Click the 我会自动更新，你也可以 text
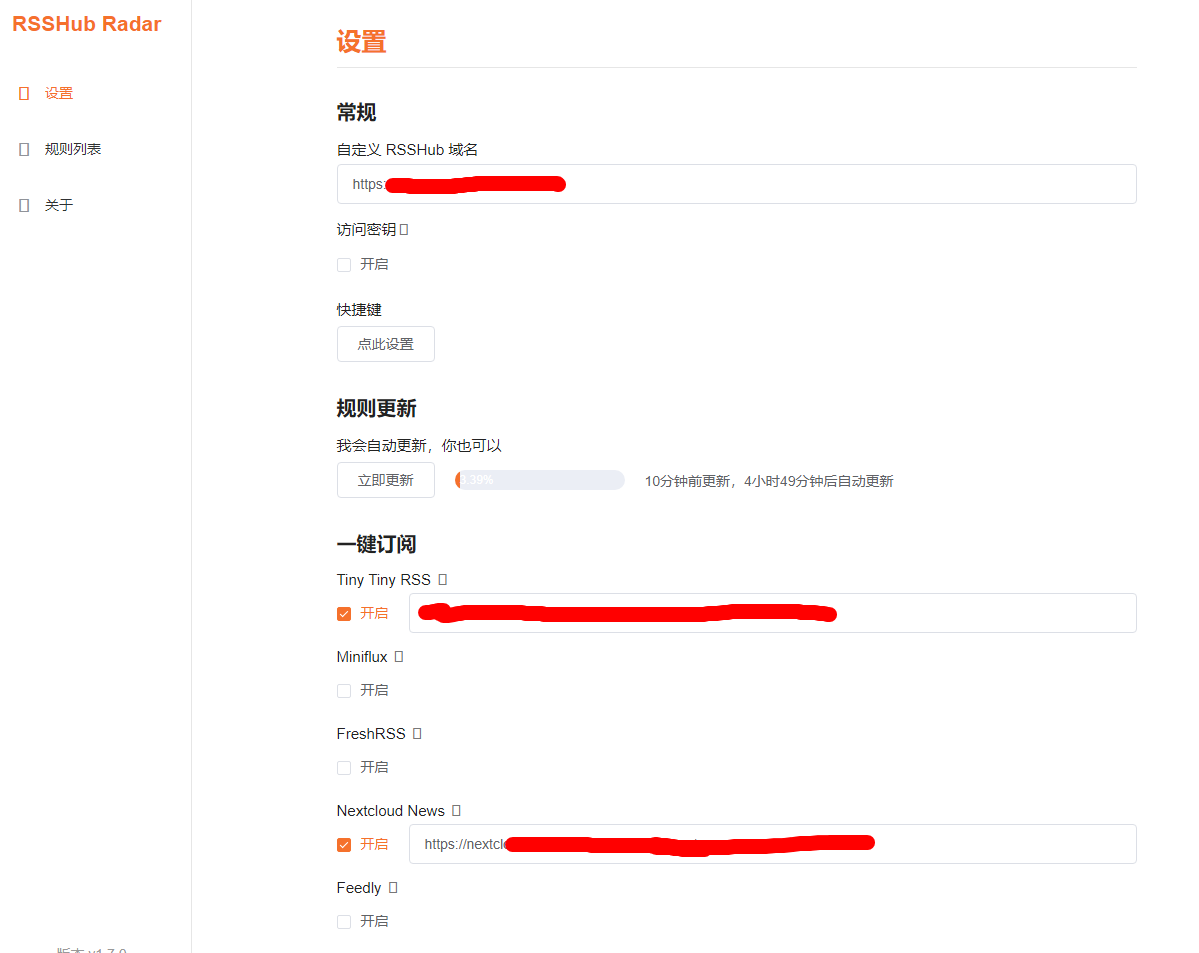 (x=419, y=446)
